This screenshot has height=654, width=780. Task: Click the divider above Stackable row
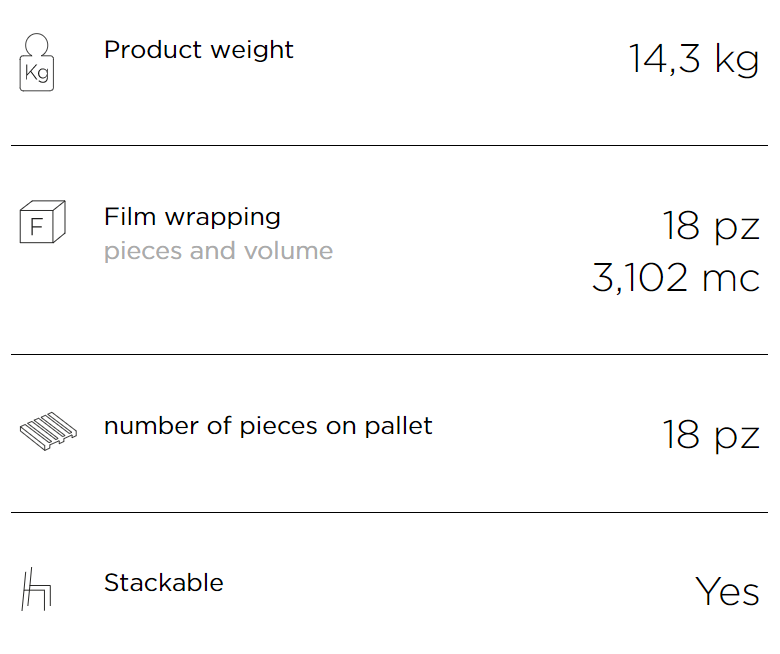pos(390,512)
